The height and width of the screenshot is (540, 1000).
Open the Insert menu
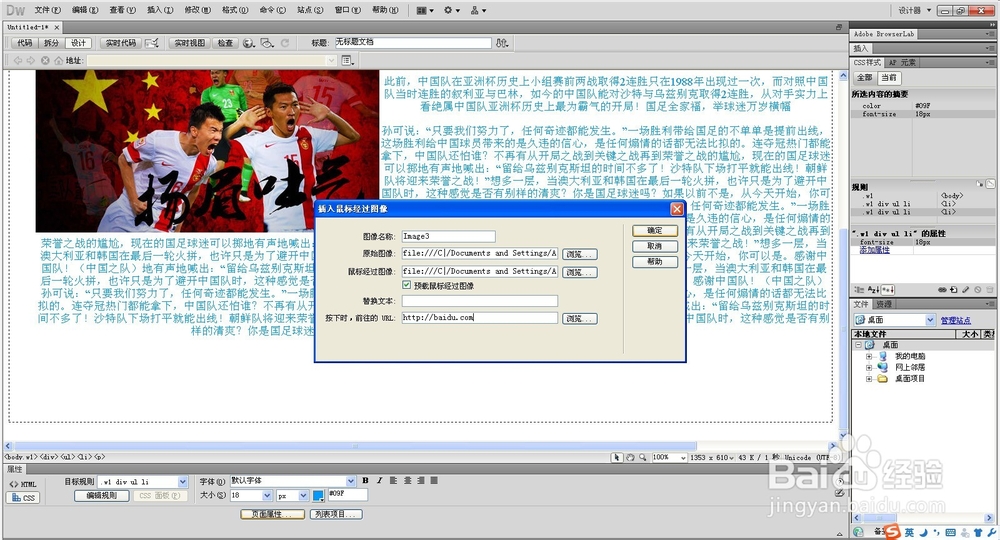click(x=159, y=10)
